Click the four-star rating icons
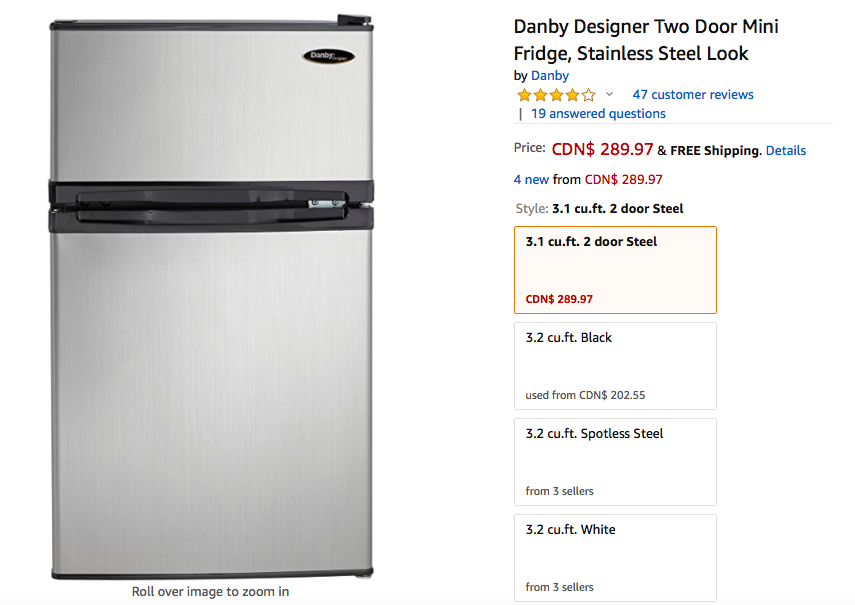This screenshot has height=605, width=855. click(555, 95)
